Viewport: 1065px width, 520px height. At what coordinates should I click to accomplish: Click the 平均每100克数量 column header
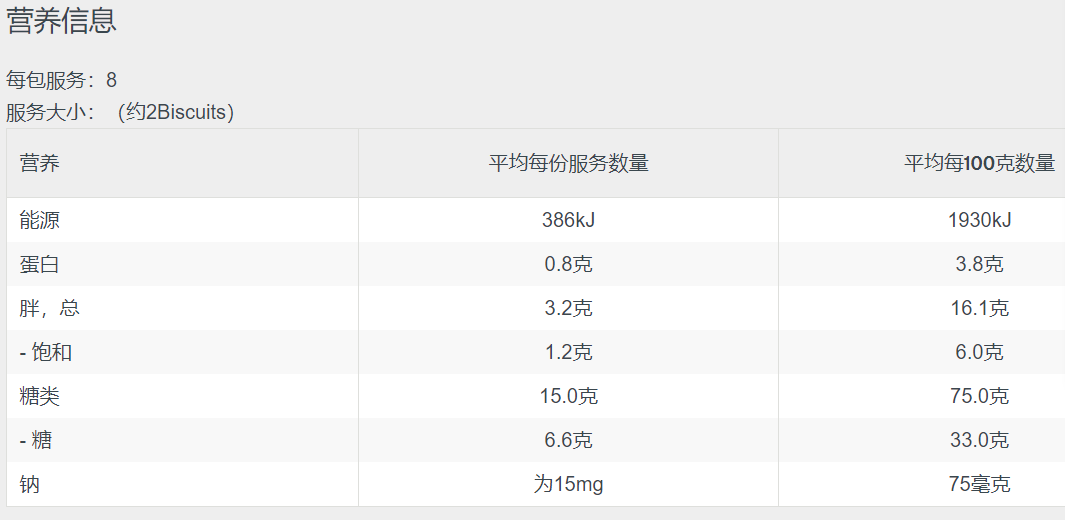[979, 163]
